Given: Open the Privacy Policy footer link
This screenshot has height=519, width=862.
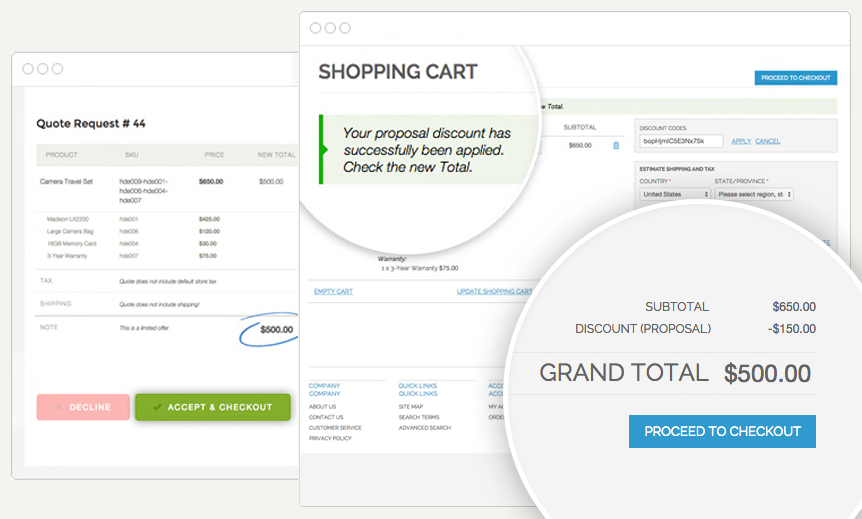Looking at the screenshot, I should (x=330, y=438).
